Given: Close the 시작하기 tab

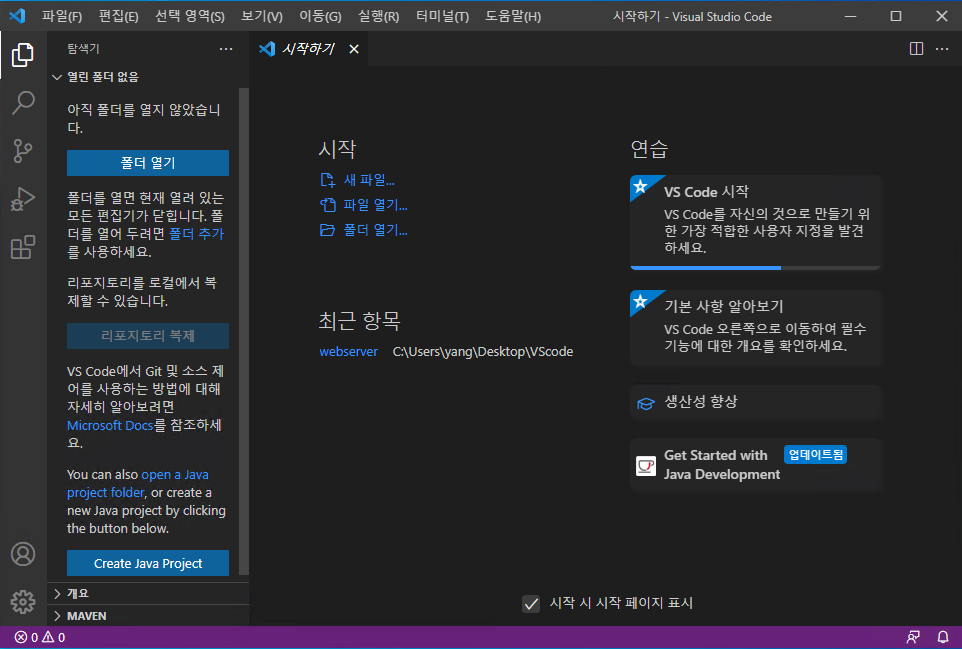Looking at the screenshot, I should pos(354,49).
